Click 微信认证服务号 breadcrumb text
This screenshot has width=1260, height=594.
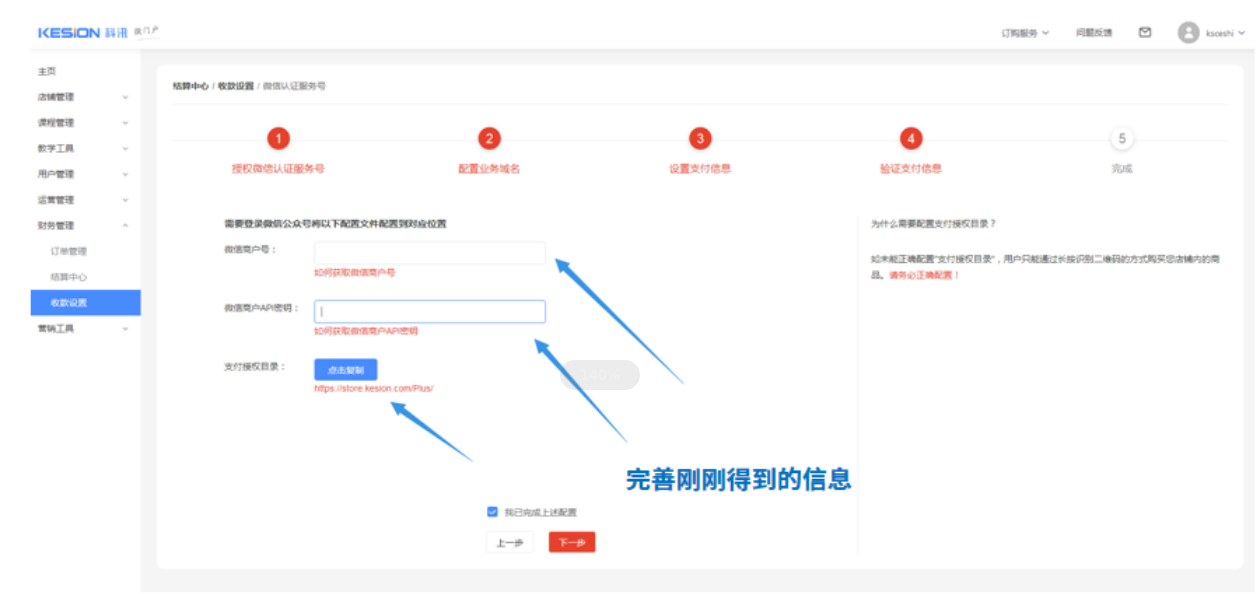coord(294,87)
